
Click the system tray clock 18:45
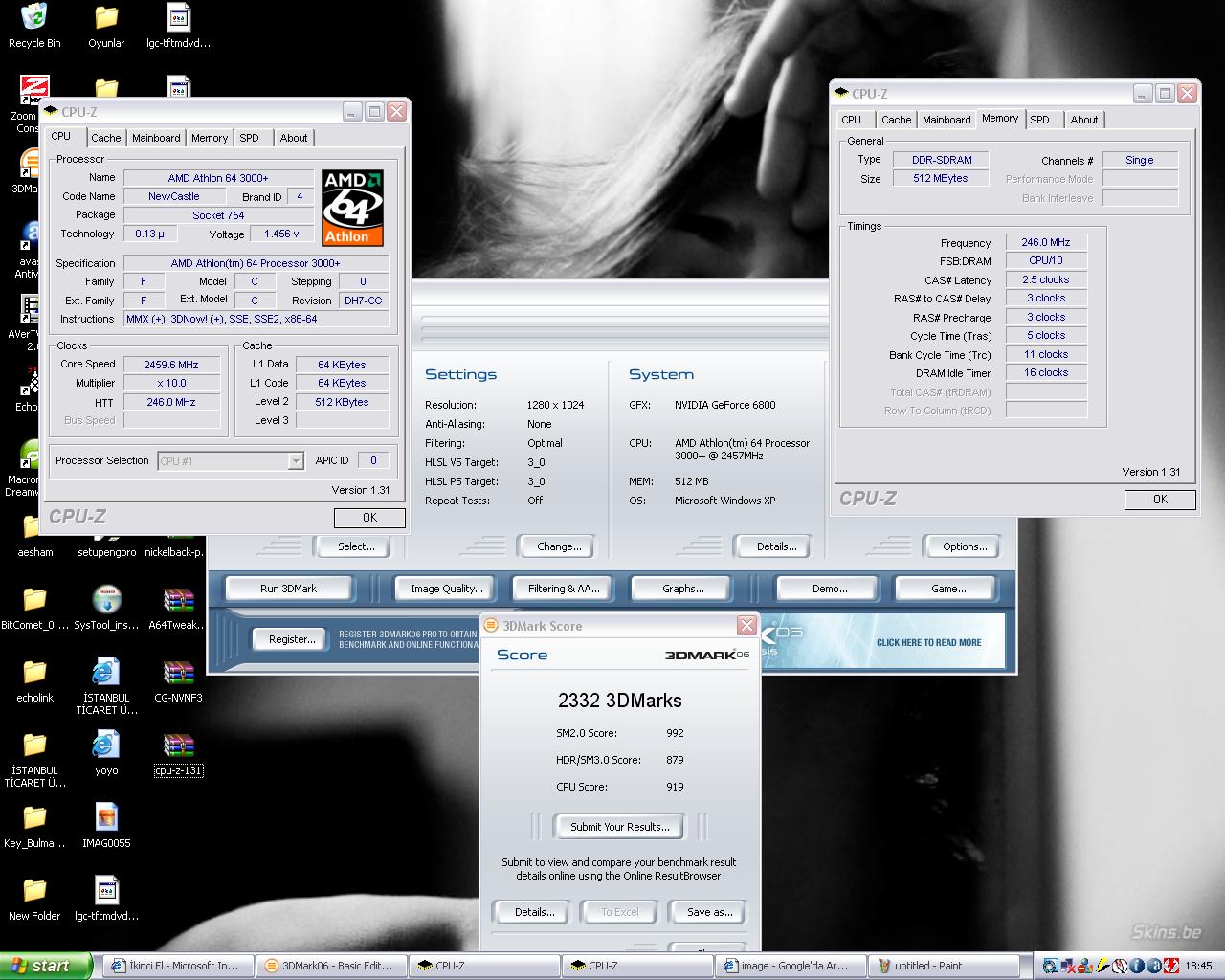click(x=1199, y=966)
